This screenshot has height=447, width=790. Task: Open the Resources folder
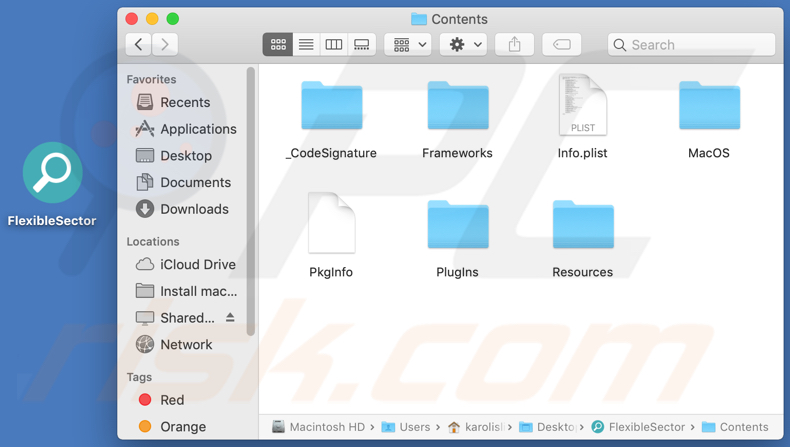(583, 224)
